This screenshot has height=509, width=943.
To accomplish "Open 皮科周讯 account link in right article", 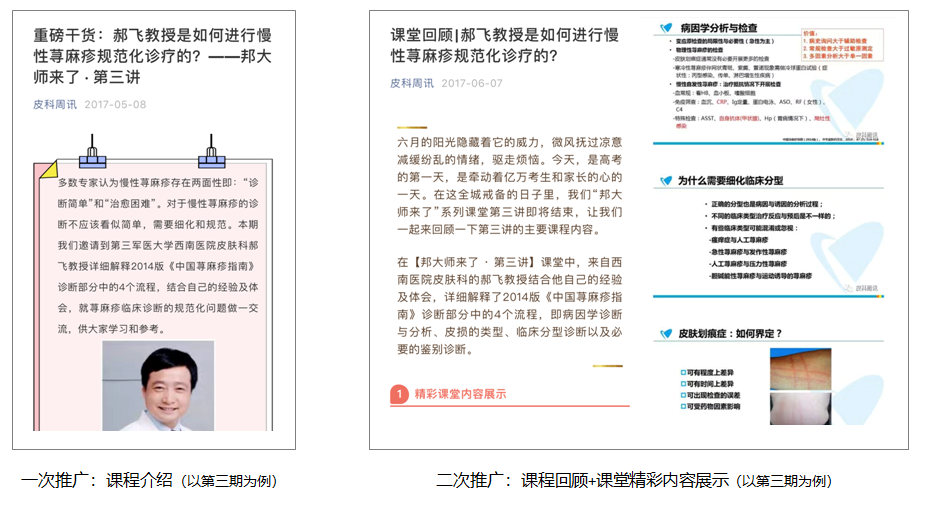I will [412, 83].
